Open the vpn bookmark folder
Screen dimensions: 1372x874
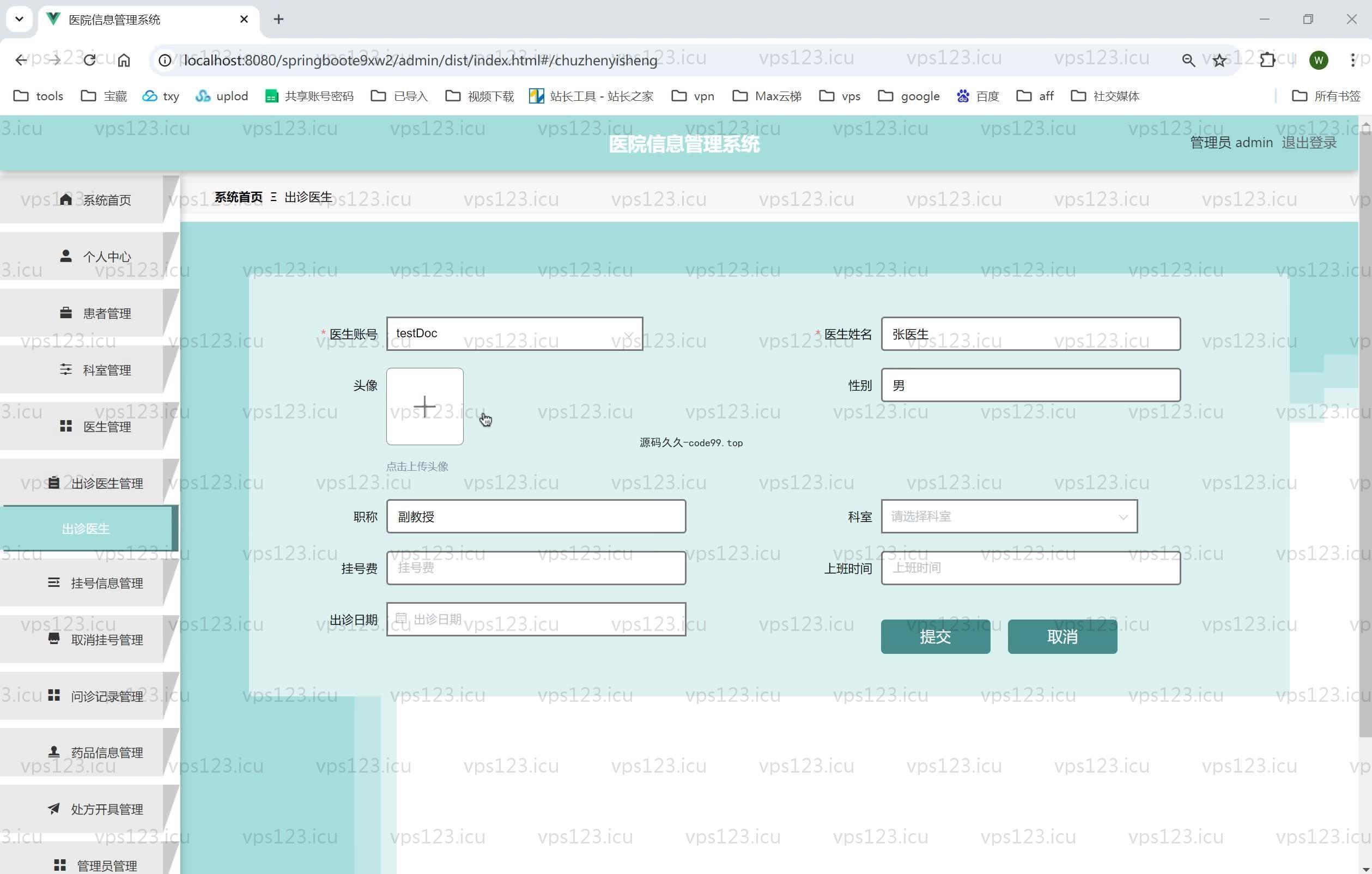[693, 96]
